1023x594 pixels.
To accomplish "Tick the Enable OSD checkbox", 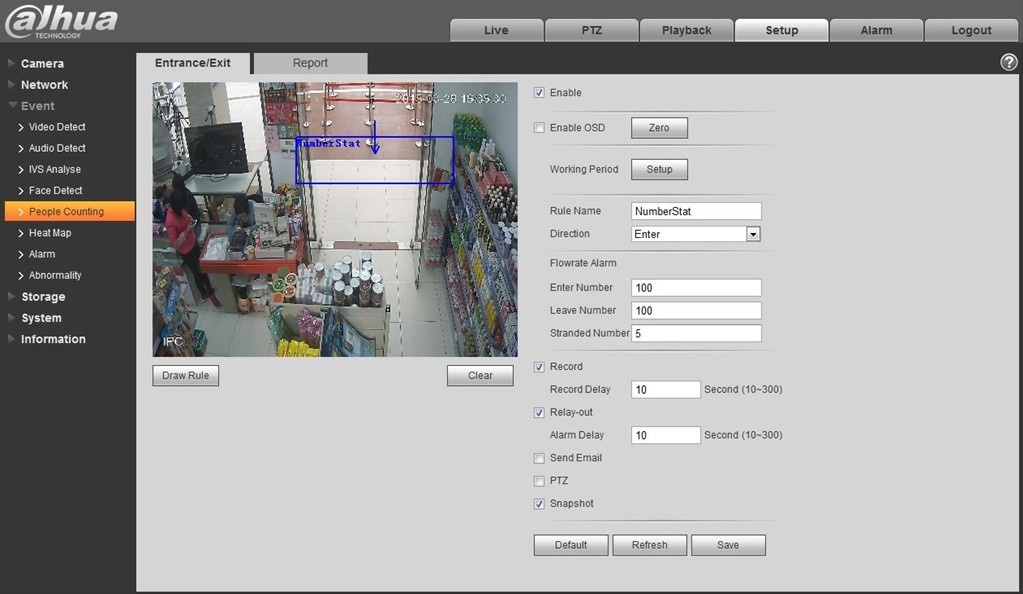I will coord(540,128).
